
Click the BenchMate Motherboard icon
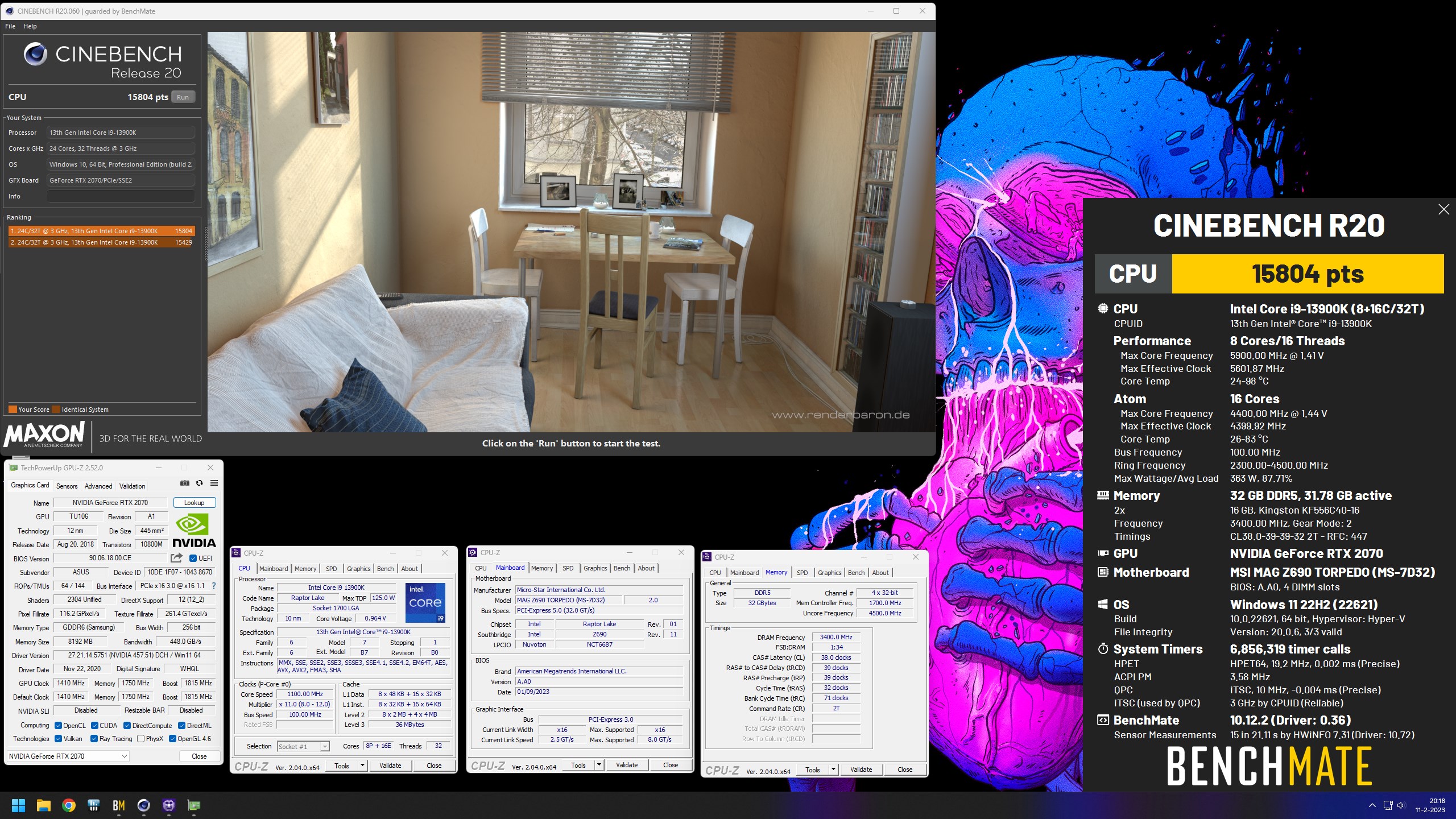(1103, 572)
